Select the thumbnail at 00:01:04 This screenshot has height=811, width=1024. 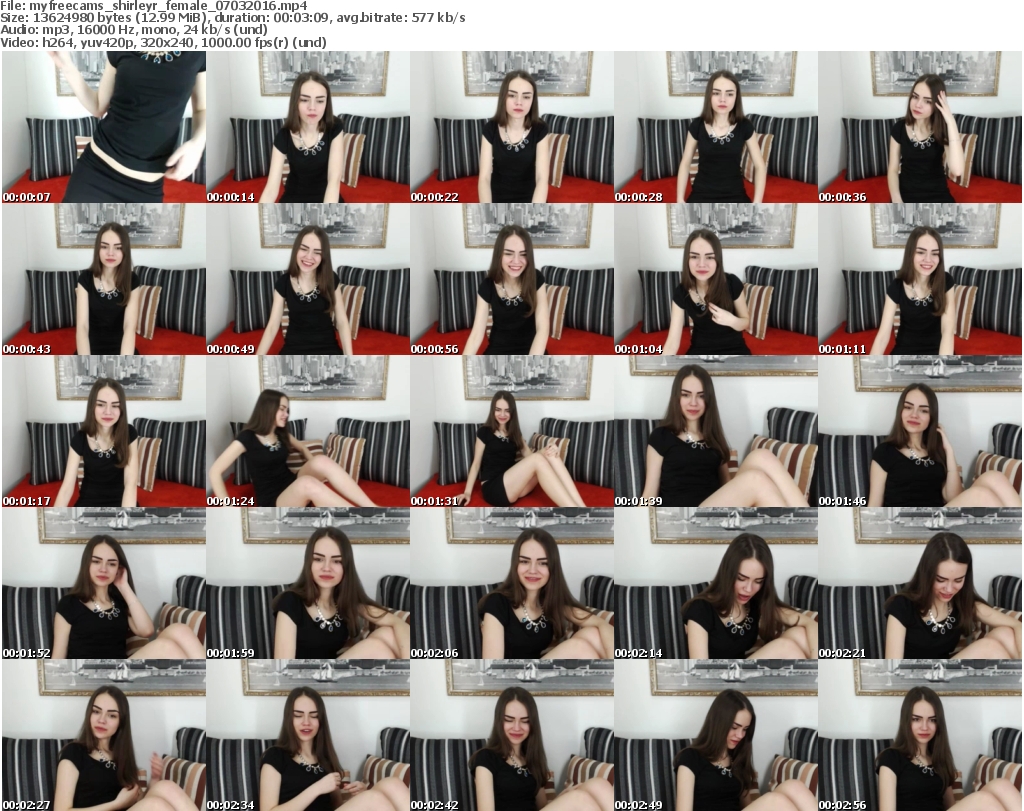tap(716, 279)
